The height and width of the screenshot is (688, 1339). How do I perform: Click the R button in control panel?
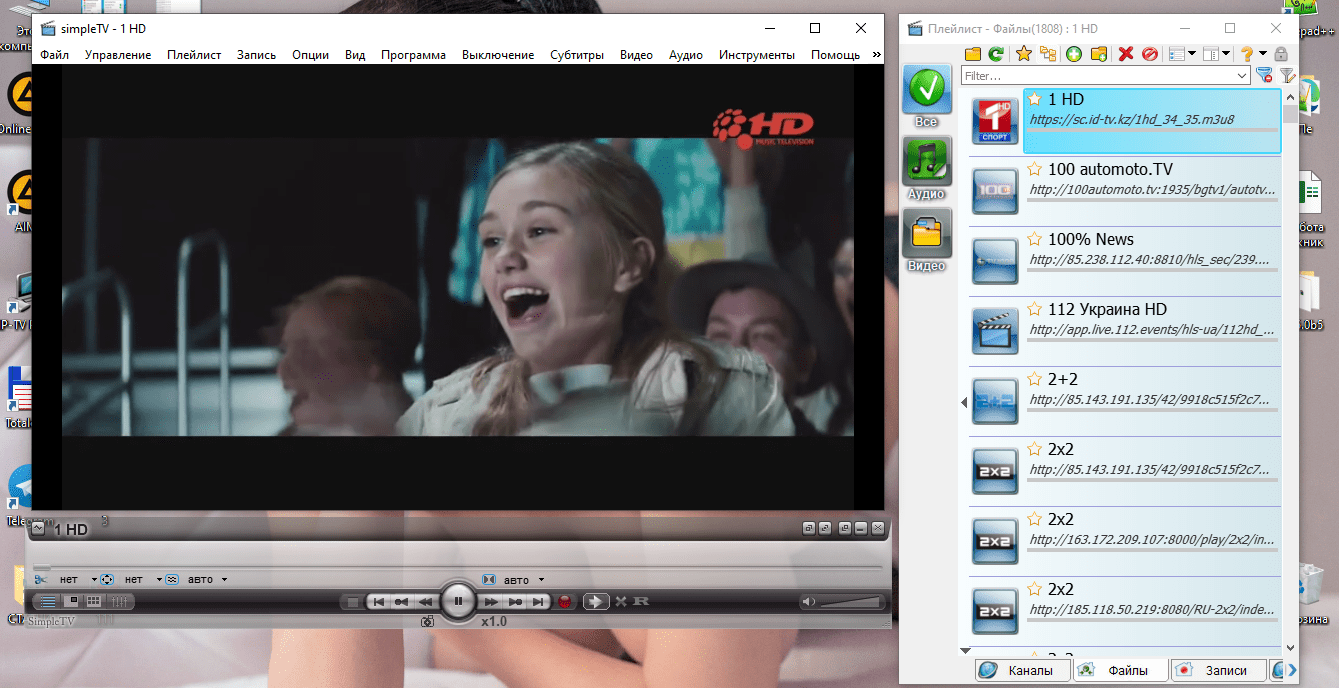click(x=641, y=602)
